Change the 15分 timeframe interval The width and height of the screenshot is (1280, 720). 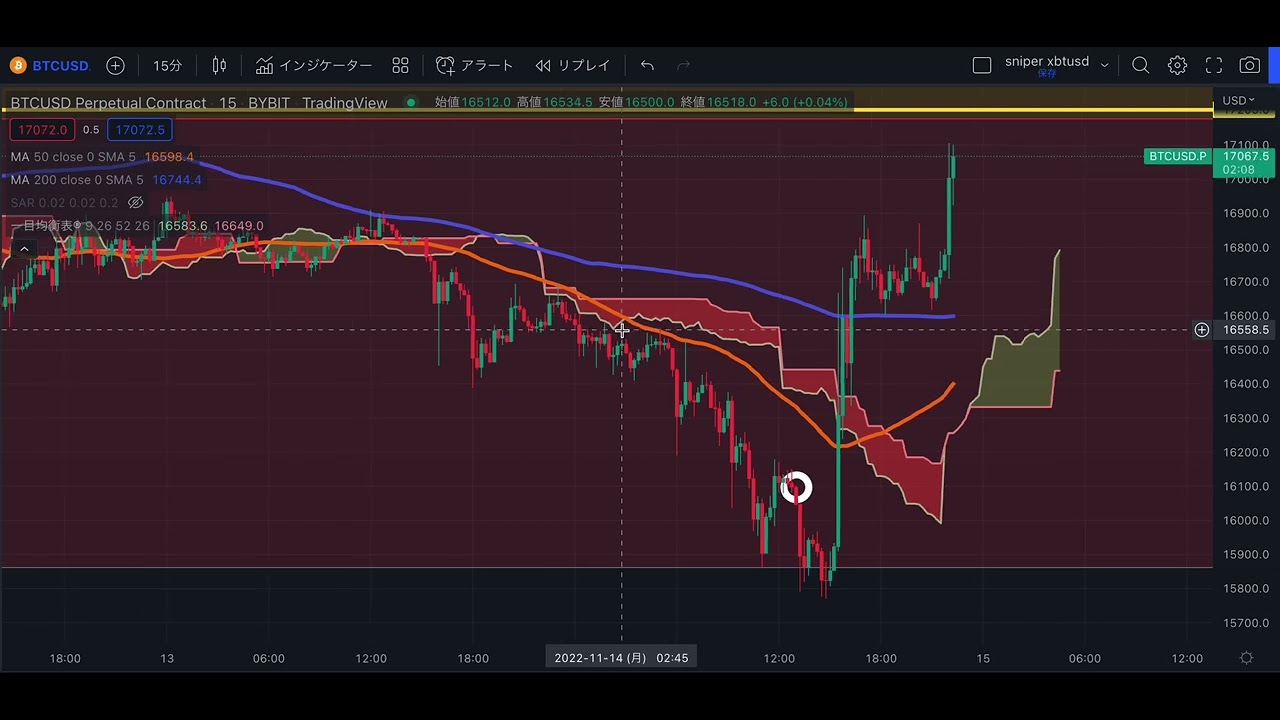coord(167,65)
